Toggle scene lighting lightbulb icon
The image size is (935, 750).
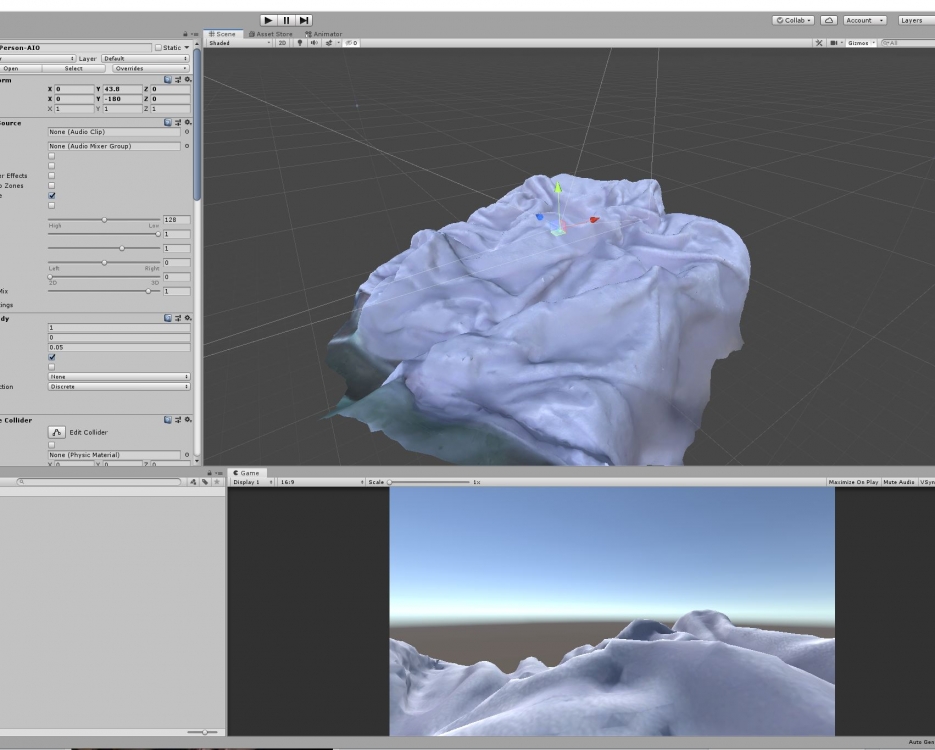coord(299,43)
